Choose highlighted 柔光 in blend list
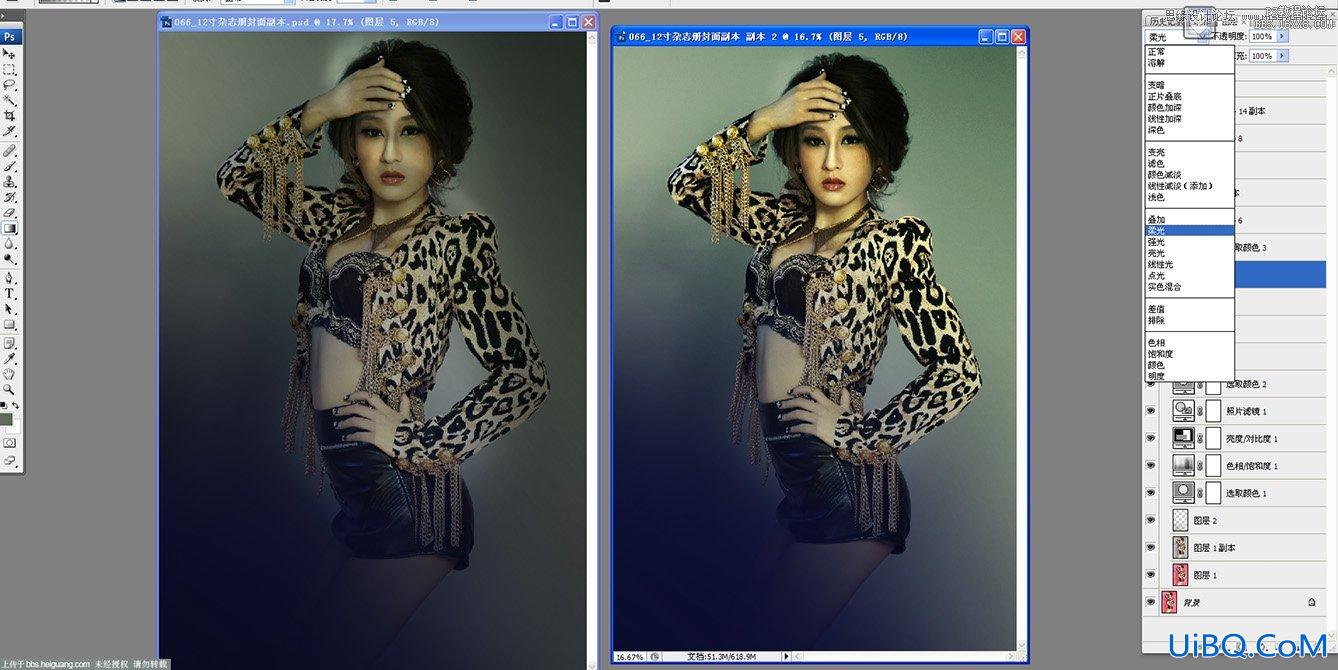 point(1189,230)
